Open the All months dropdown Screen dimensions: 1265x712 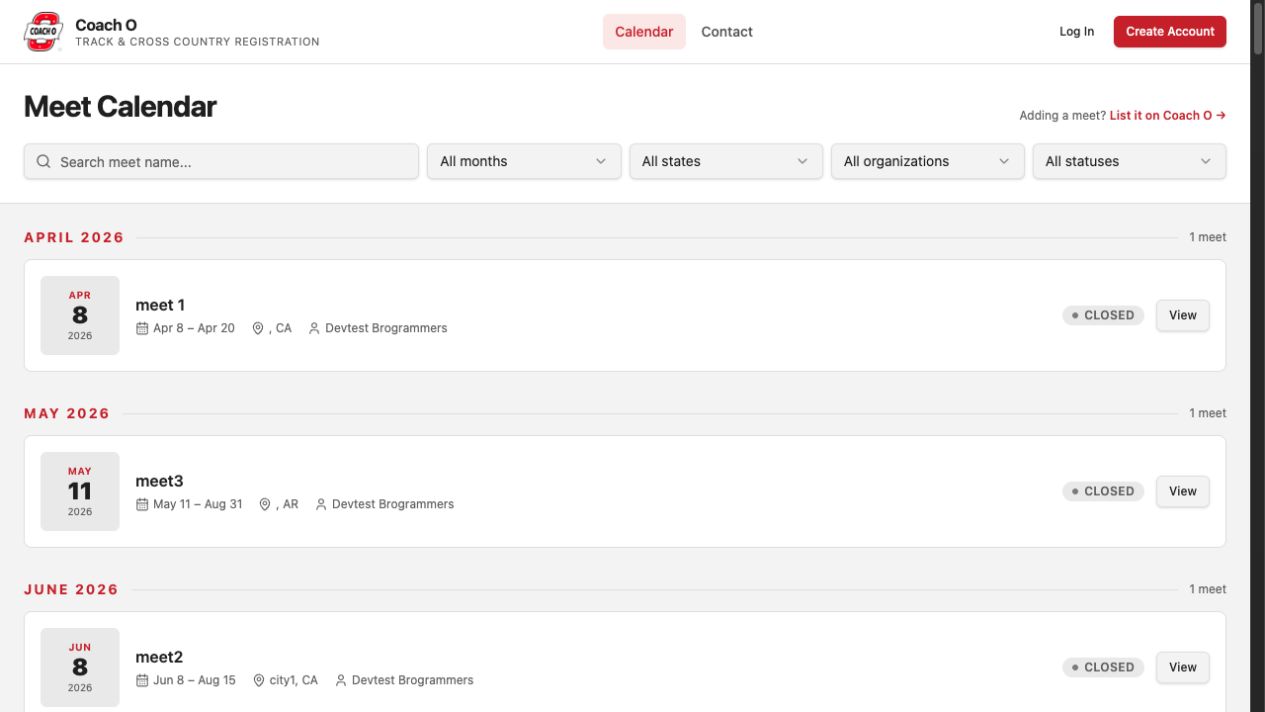pyautogui.click(x=524, y=162)
